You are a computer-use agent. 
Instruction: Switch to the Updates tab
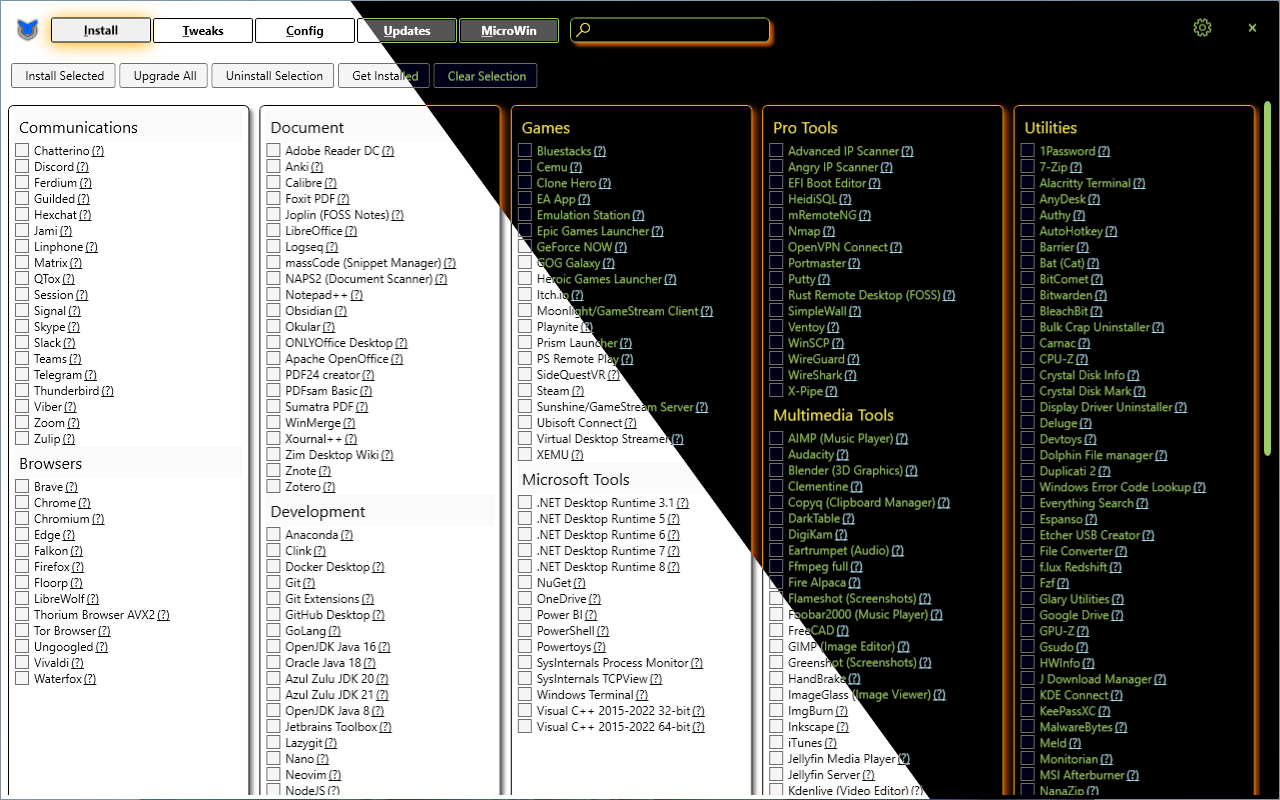(406, 30)
